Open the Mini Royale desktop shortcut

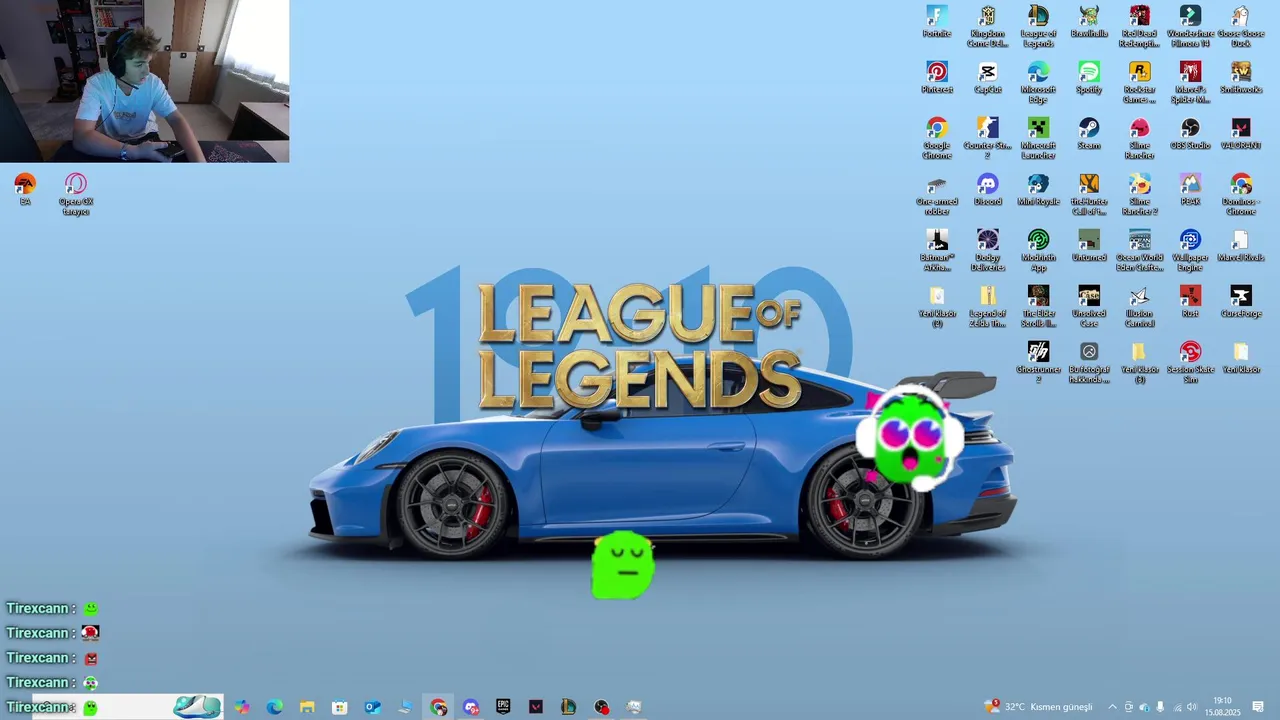click(x=1038, y=190)
